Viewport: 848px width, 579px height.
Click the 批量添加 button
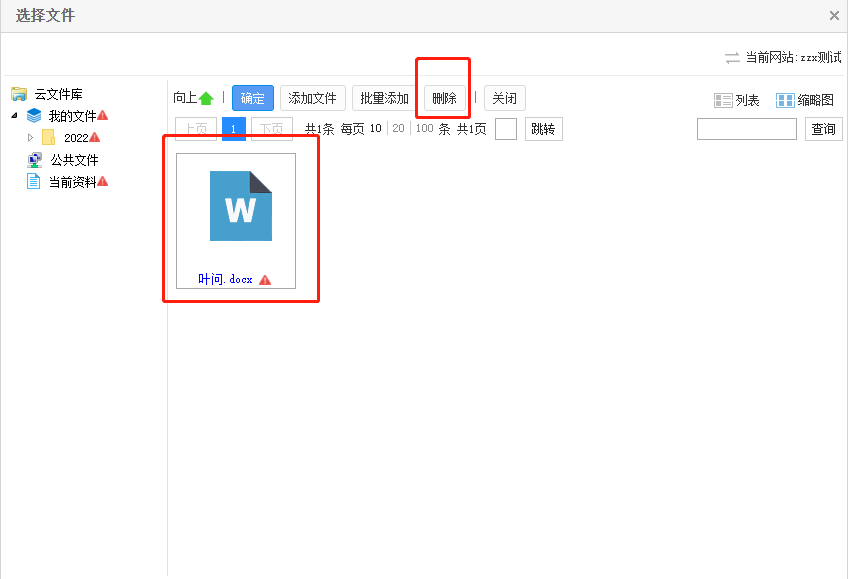coord(385,98)
